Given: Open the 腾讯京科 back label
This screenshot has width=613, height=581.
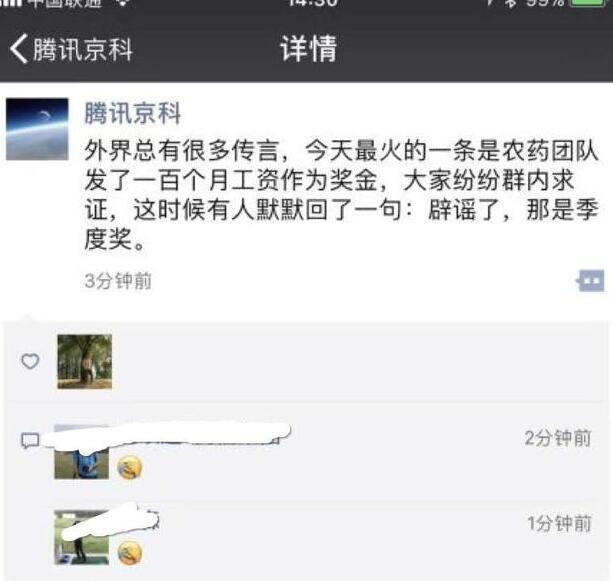Looking at the screenshot, I should tap(83, 49).
